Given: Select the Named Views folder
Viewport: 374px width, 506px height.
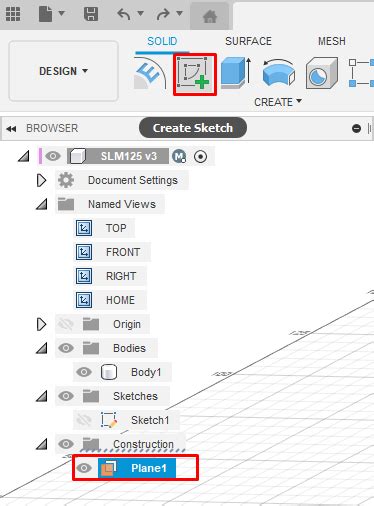Looking at the screenshot, I should [x=122, y=204].
